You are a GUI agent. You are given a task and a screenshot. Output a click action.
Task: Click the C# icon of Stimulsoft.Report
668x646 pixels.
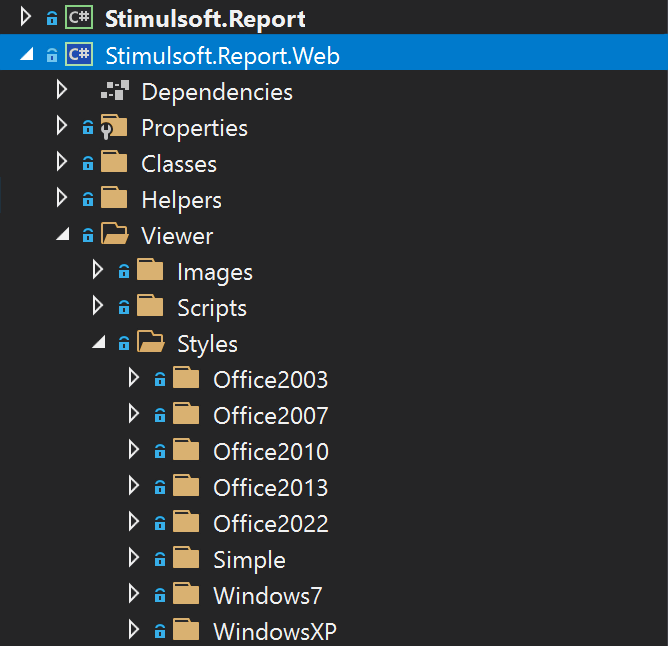[x=79, y=18]
